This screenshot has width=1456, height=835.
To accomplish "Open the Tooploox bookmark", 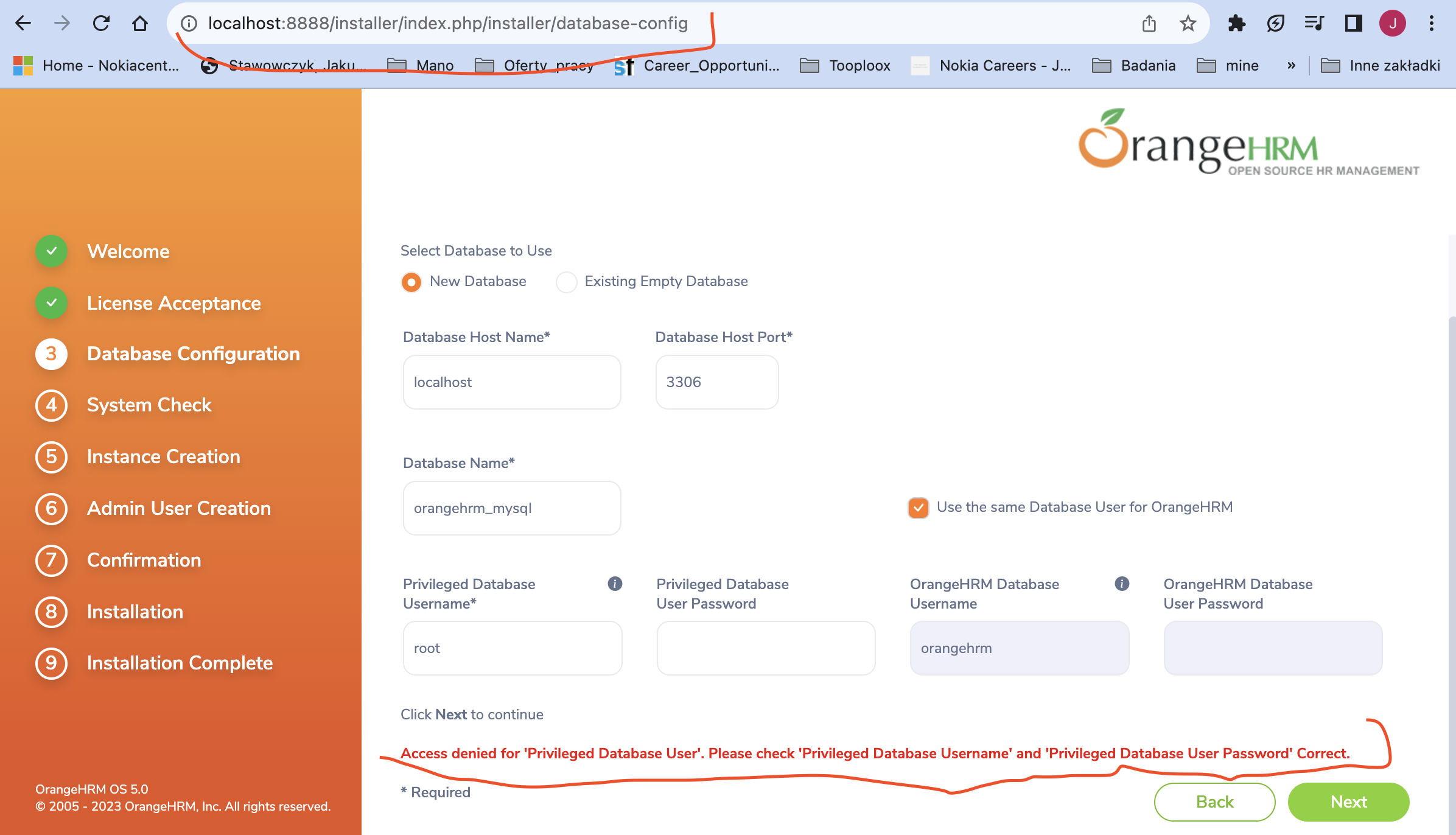I will (x=859, y=65).
